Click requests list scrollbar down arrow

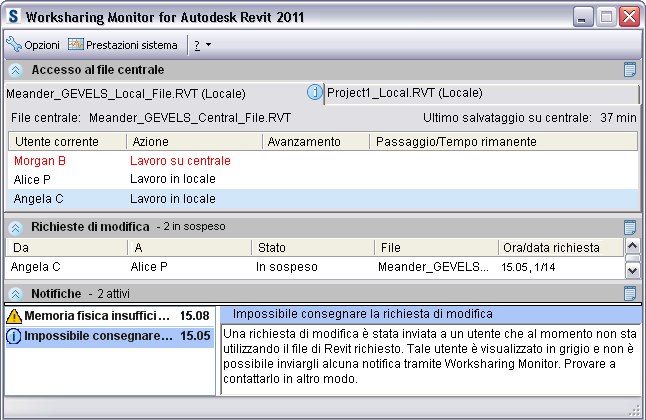coord(632,271)
